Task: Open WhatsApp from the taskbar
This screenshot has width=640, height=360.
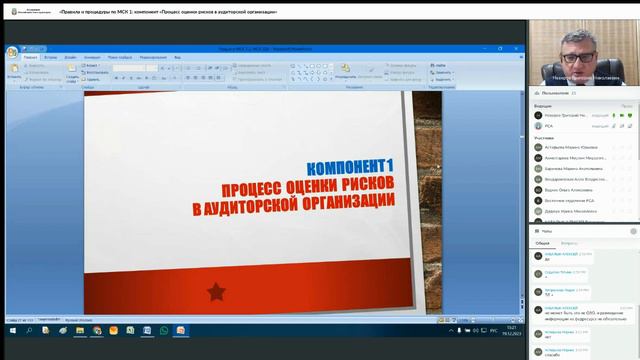Action: point(164,331)
